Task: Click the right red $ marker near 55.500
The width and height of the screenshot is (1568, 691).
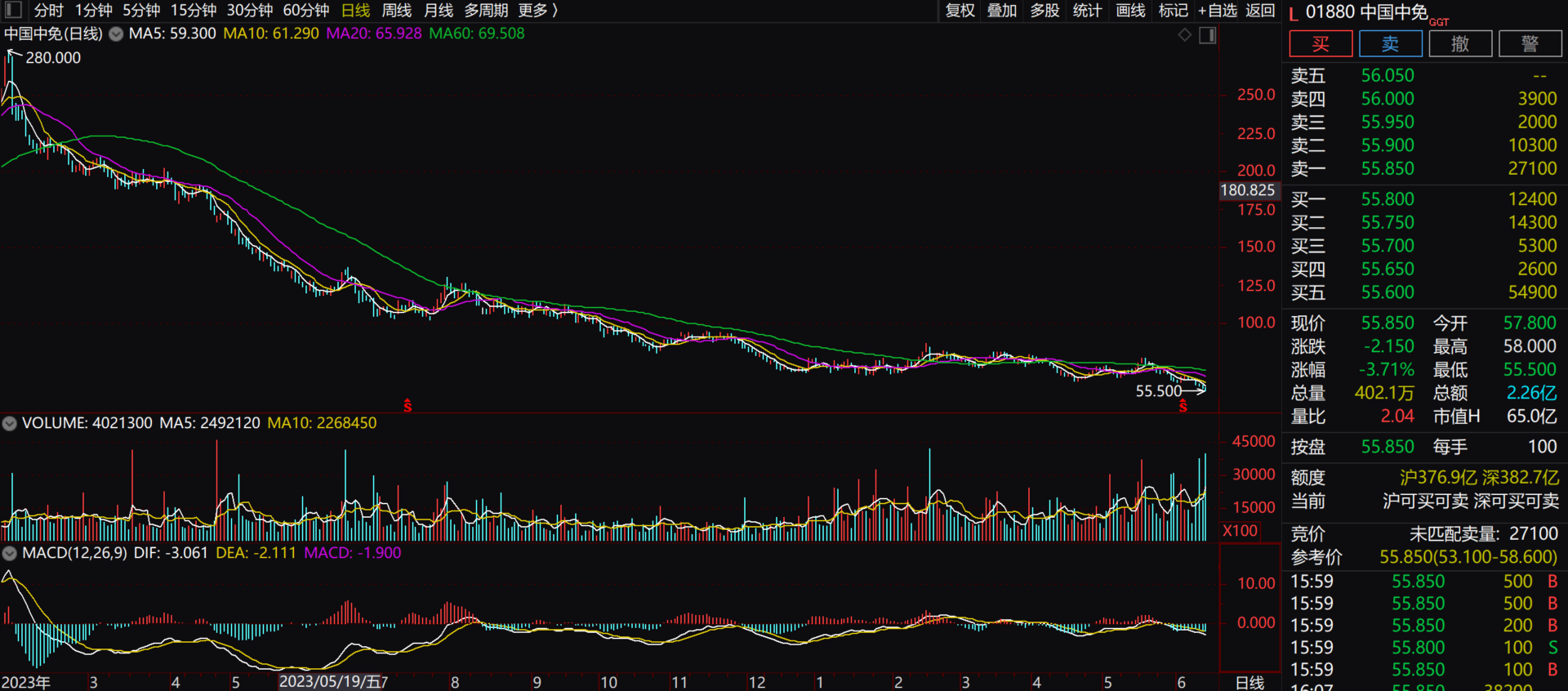Action: 1183,406
